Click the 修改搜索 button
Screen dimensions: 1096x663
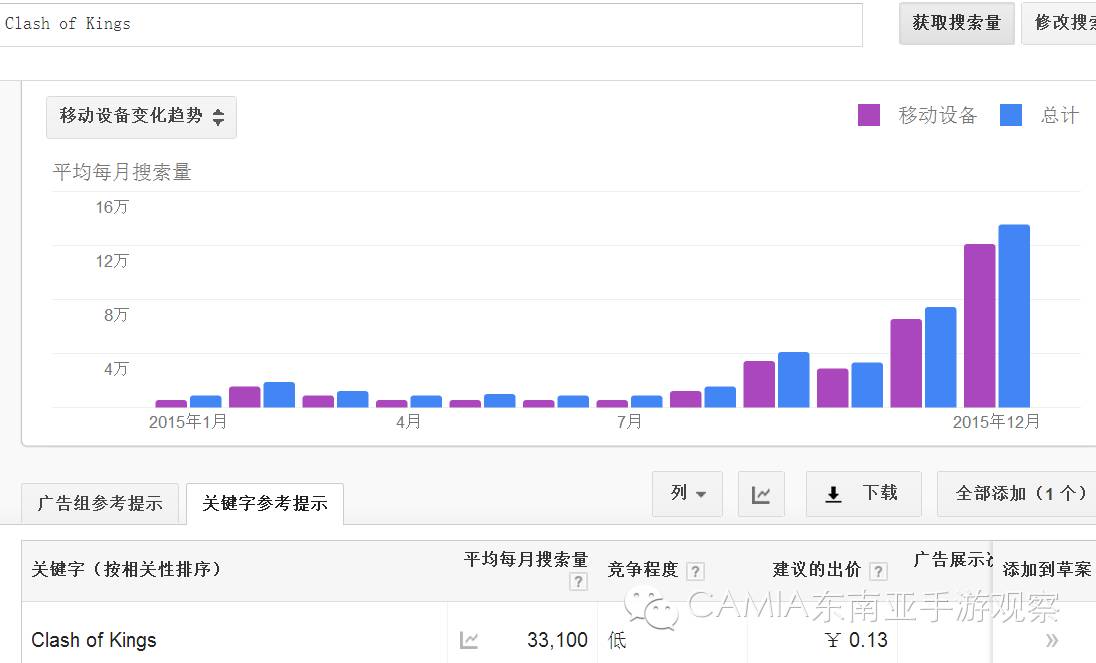tap(1059, 23)
